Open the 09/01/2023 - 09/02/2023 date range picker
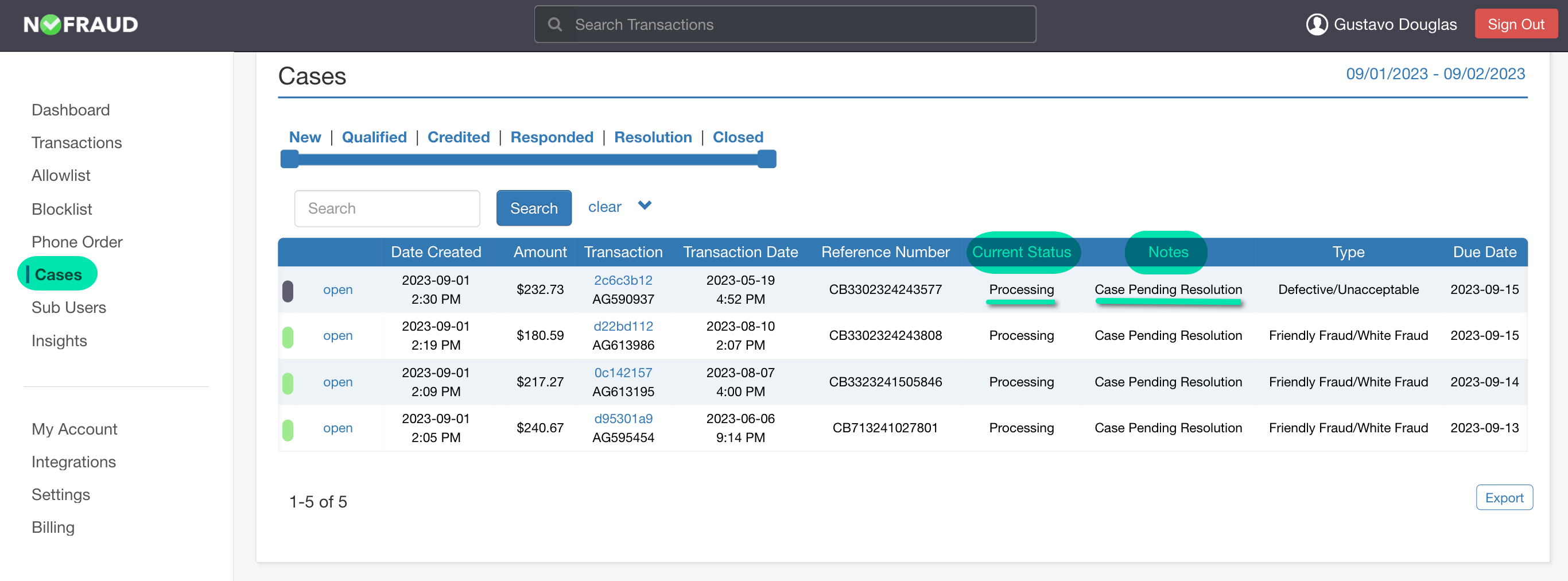 (x=1435, y=73)
